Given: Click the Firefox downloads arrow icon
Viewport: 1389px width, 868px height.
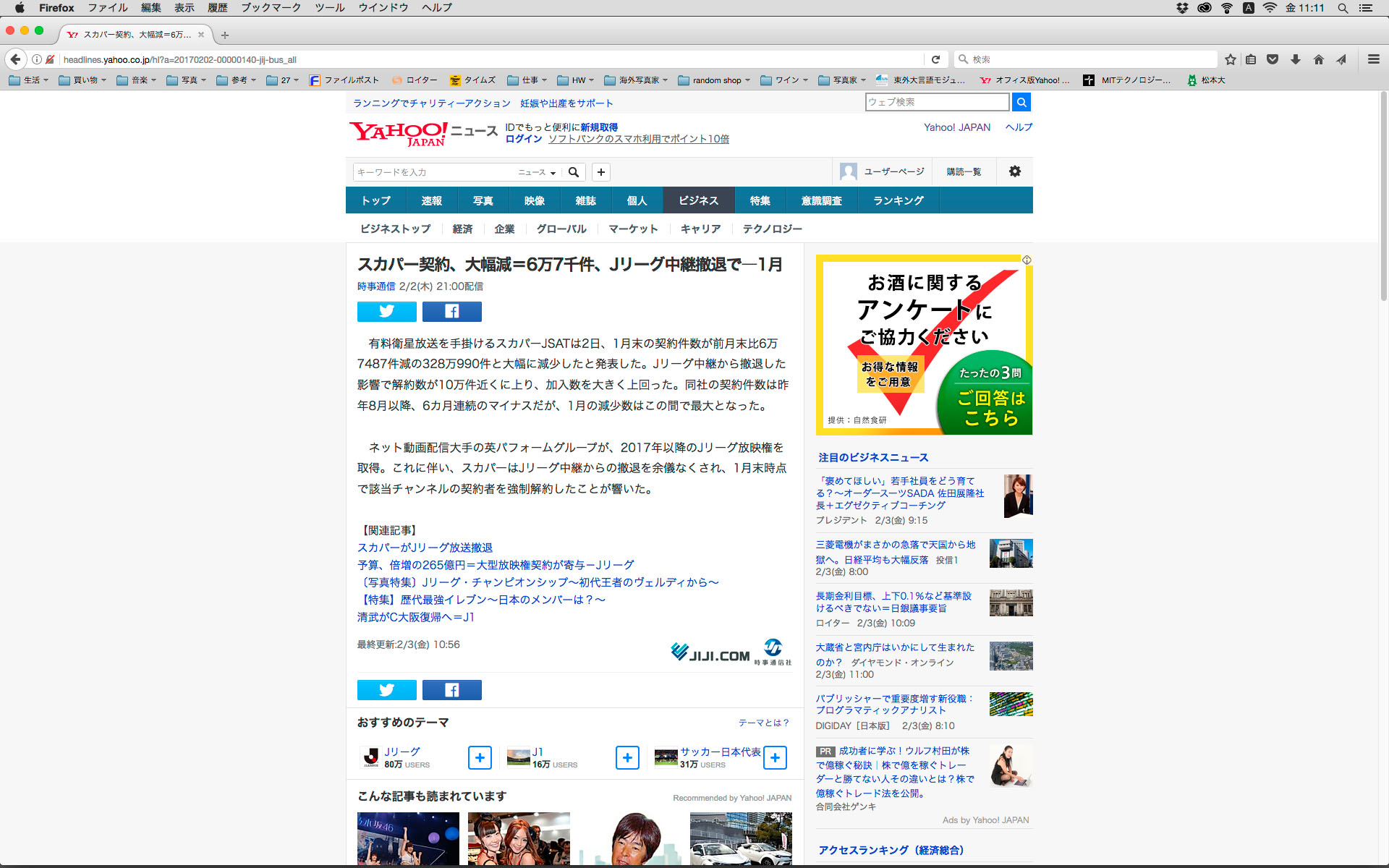Looking at the screenshot, I should (1295, 59).
